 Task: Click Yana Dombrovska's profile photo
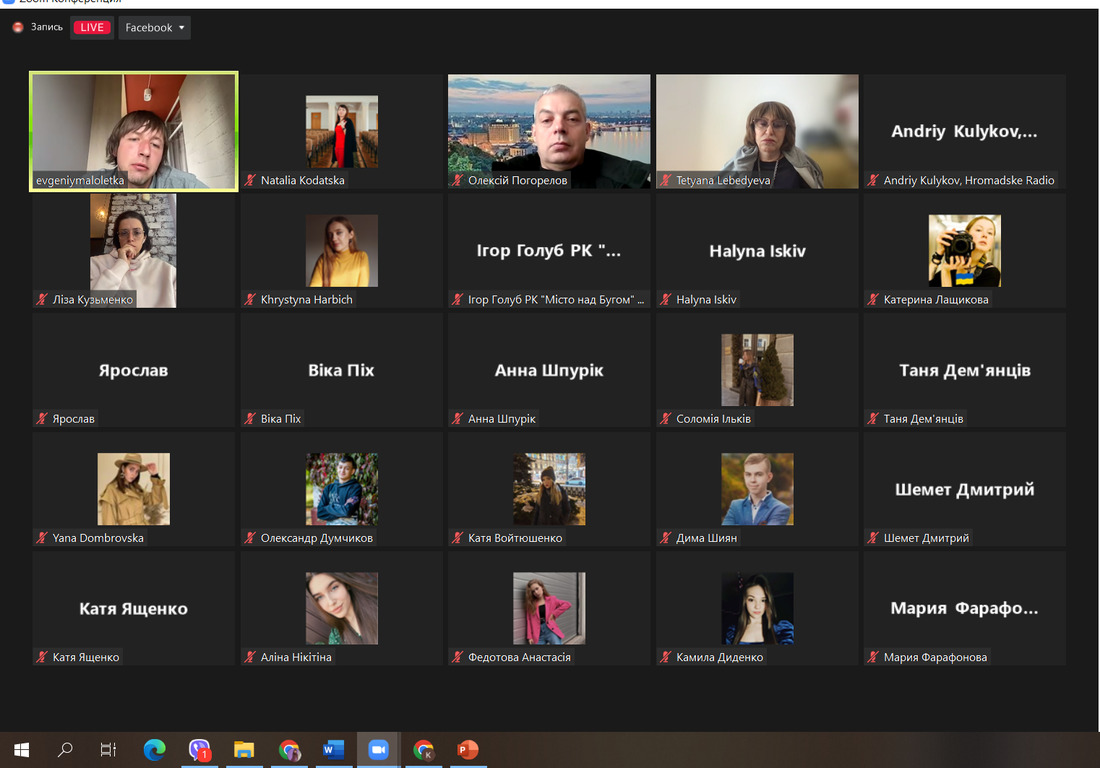133,489
